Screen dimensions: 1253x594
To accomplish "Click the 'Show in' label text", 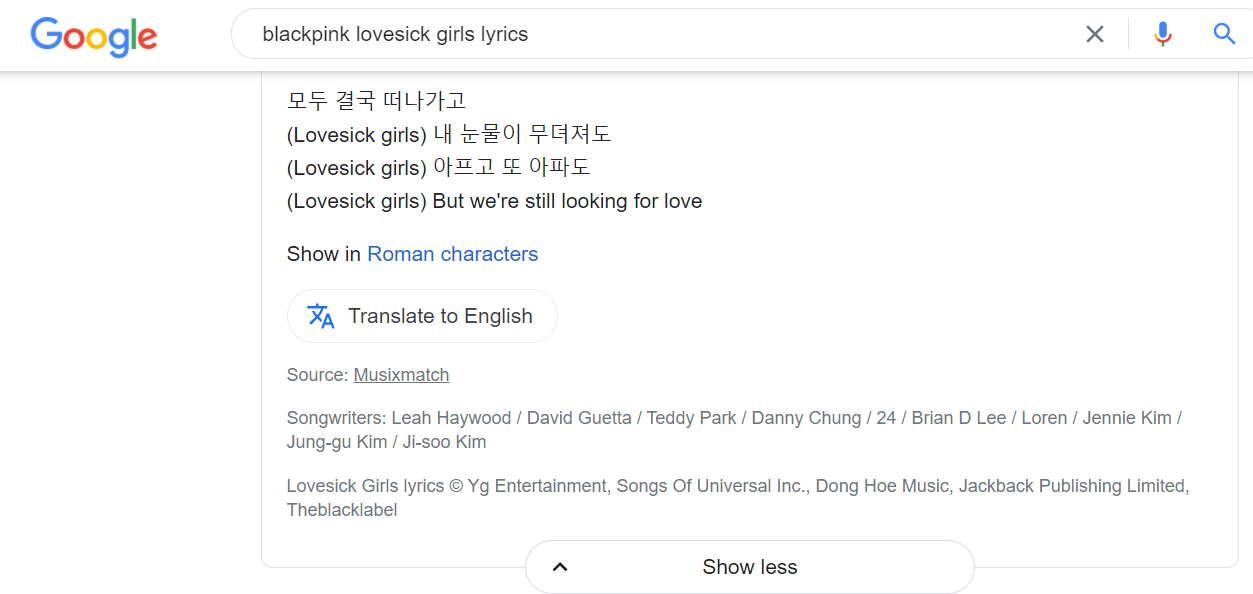I will click(x=323, y=254).
